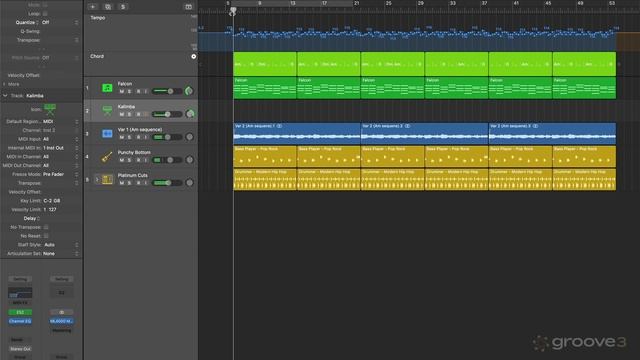Open the Quantize dropdown set to Off
The height and width of the screenshot is (360, 640).
pos(60,22)
